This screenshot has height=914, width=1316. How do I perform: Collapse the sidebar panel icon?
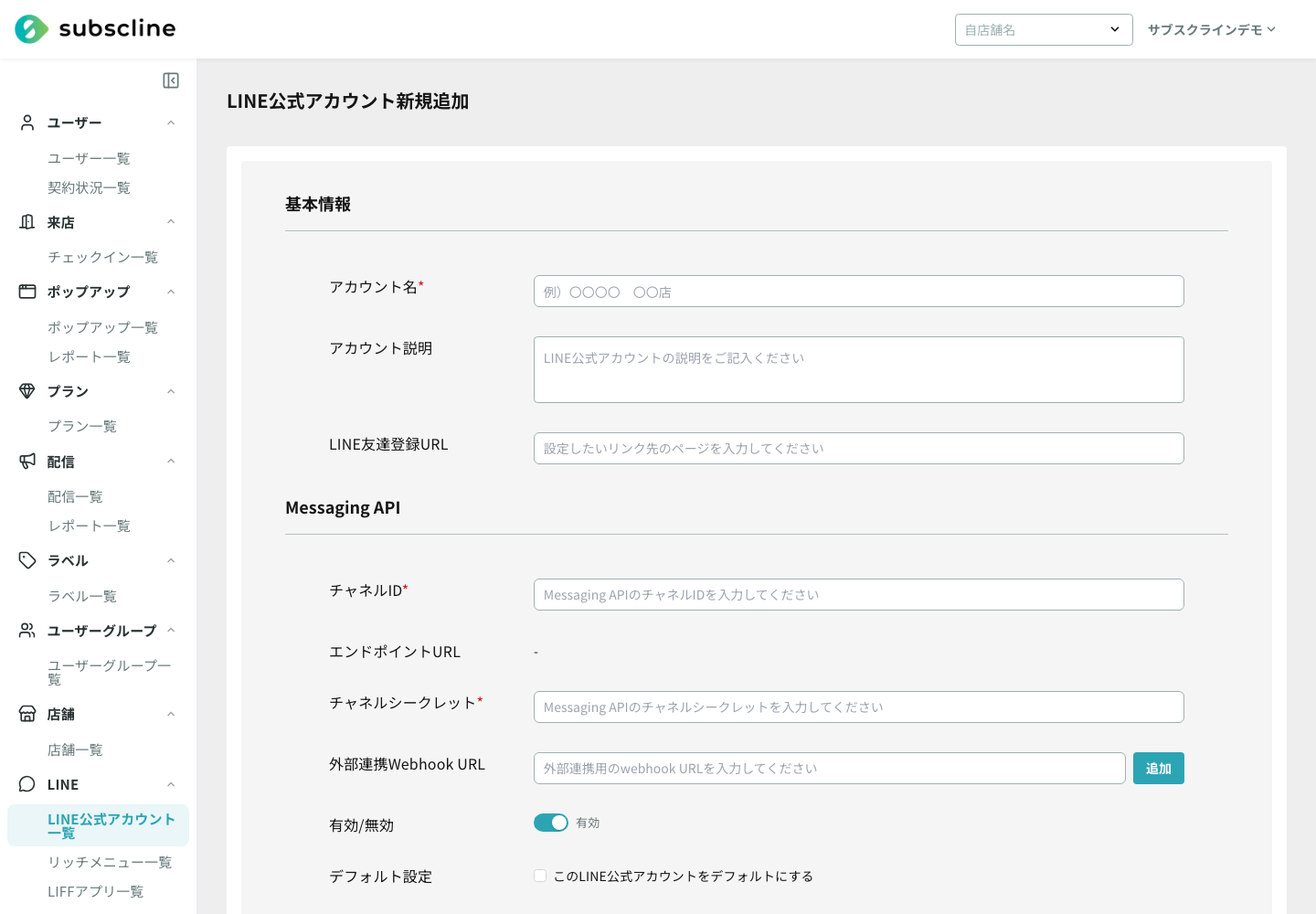pyautogui.click(x=171, y=80)
